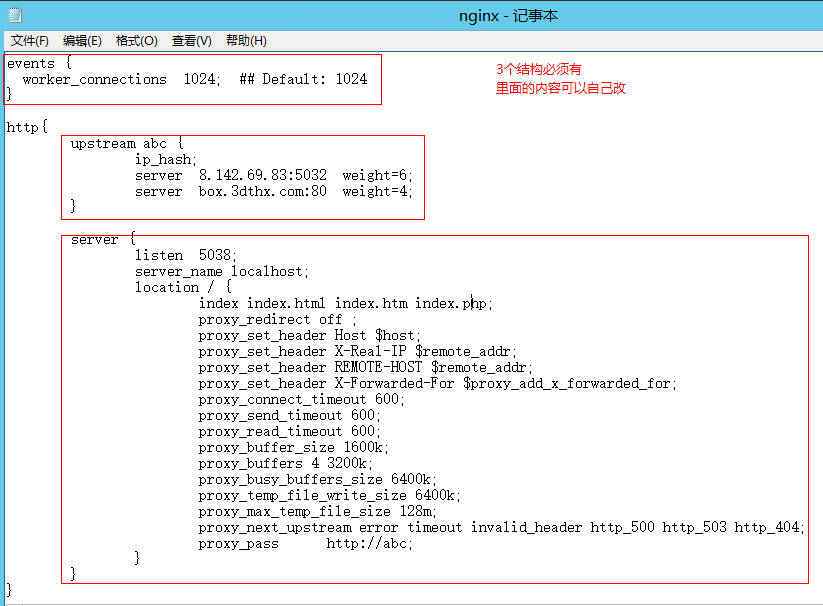Place cursor on listen 5038 line

(186, 255)
